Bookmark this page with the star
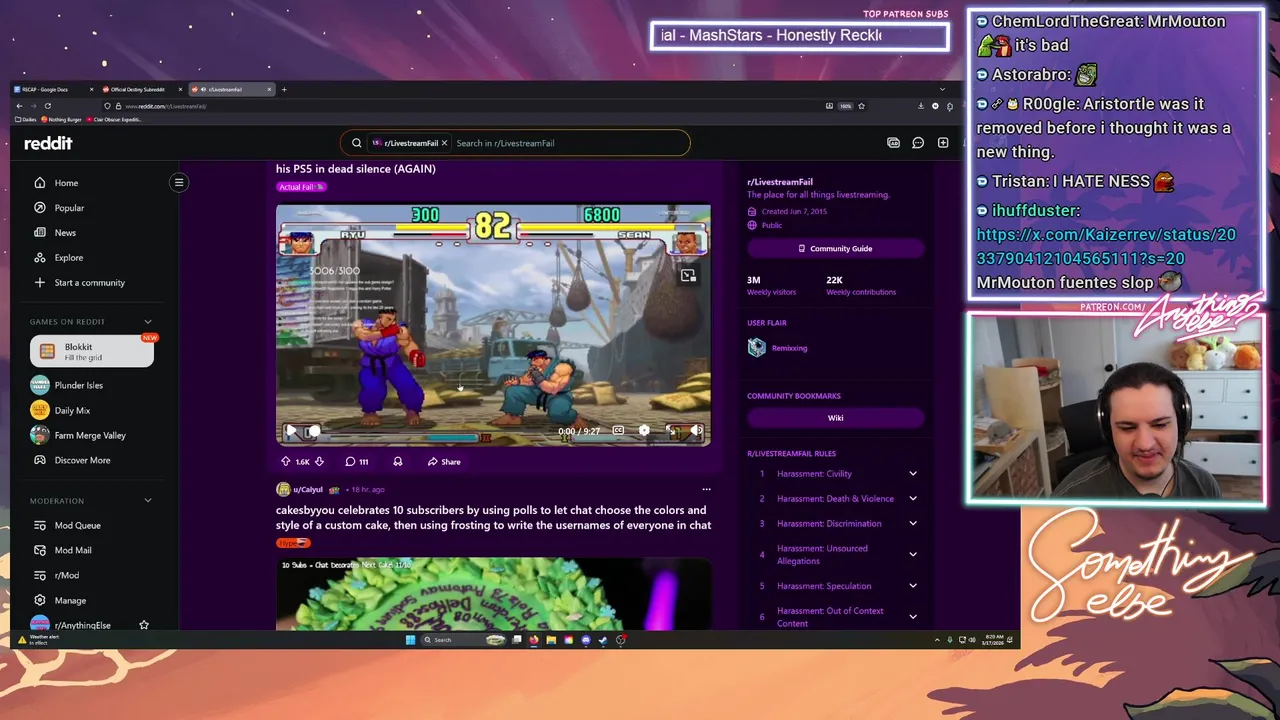The width and height of the screenshot is (1280, 720). coord(861,106)
